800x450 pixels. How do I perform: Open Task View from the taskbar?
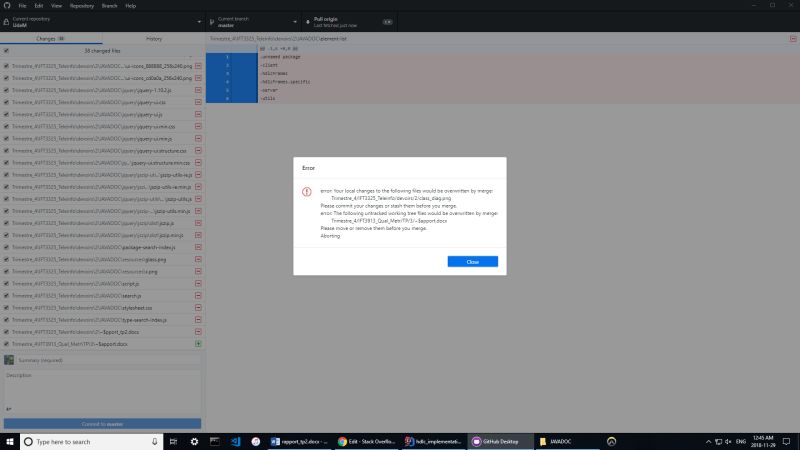(x=173, y=441)
